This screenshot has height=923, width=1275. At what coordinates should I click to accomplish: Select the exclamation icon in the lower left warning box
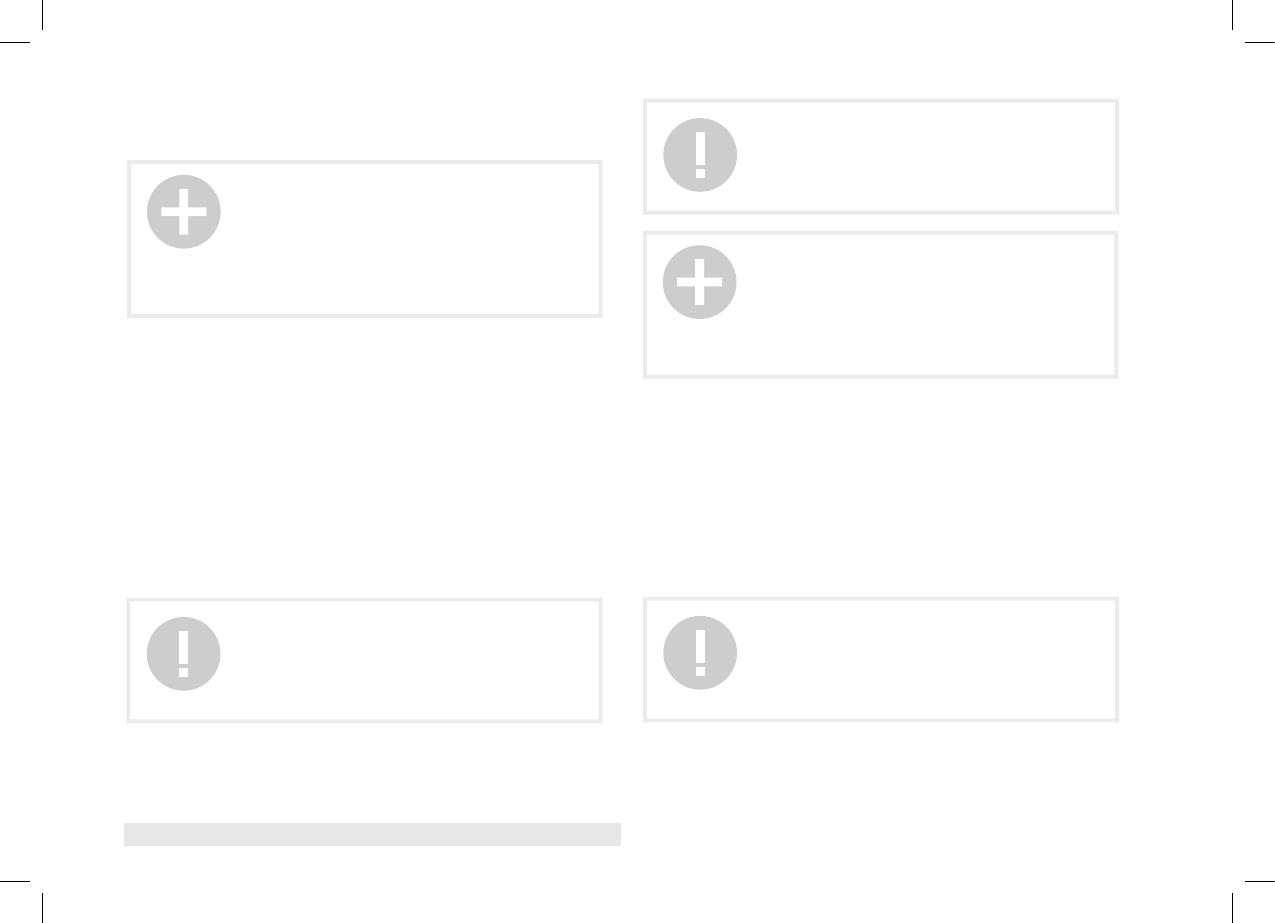(184, 654)
